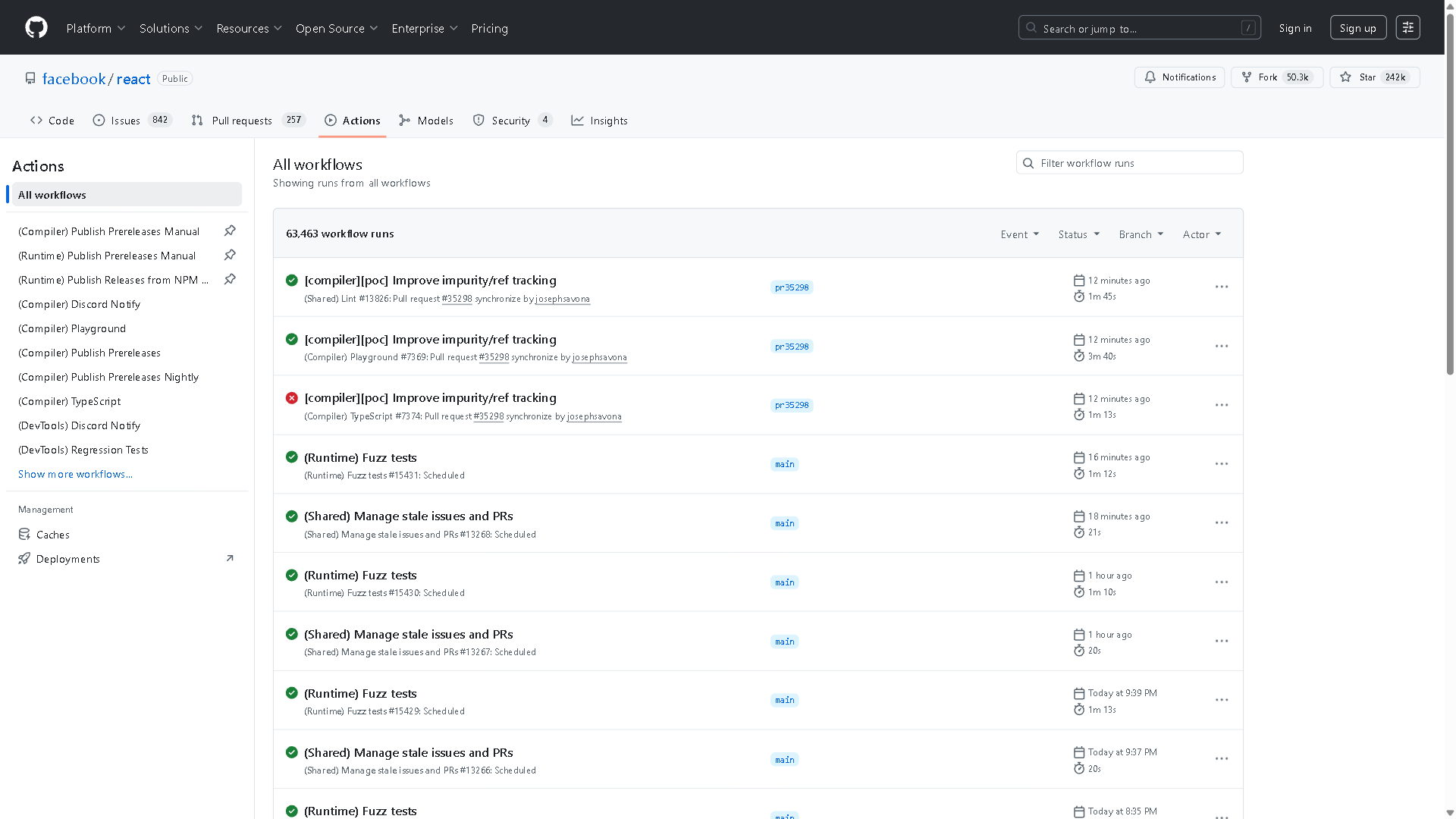Click the Sign up button
This screenshot has width=1456, height=819.
pyautogui.click(x=1357, y=27)
